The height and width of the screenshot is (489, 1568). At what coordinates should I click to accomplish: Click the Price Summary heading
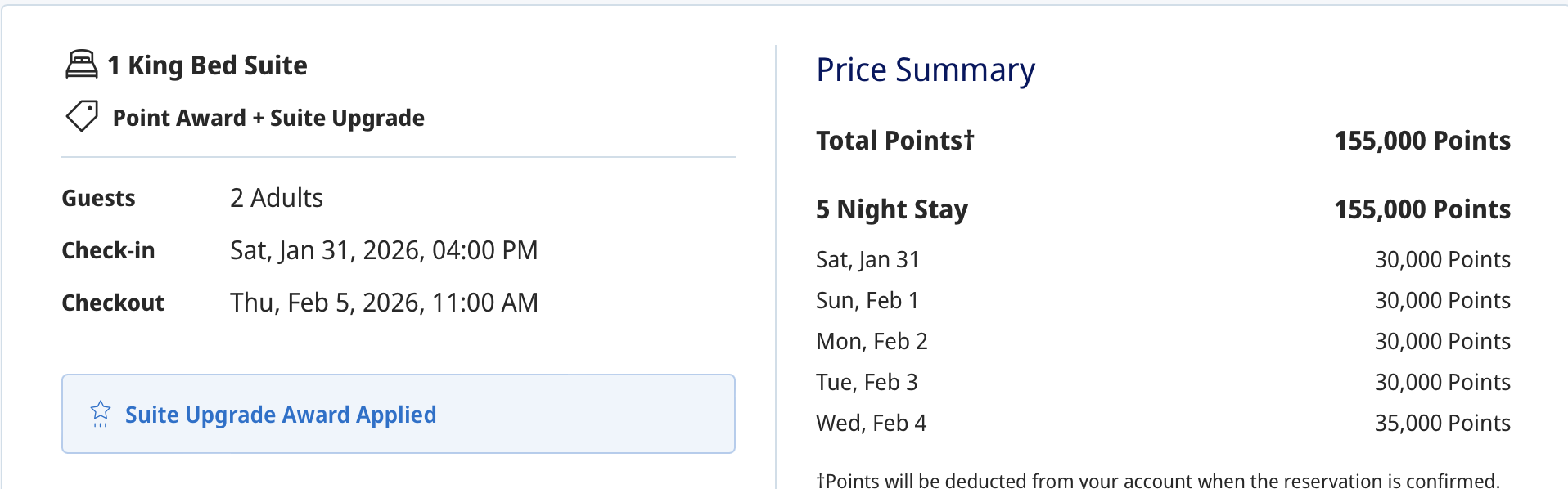point(926,70)
